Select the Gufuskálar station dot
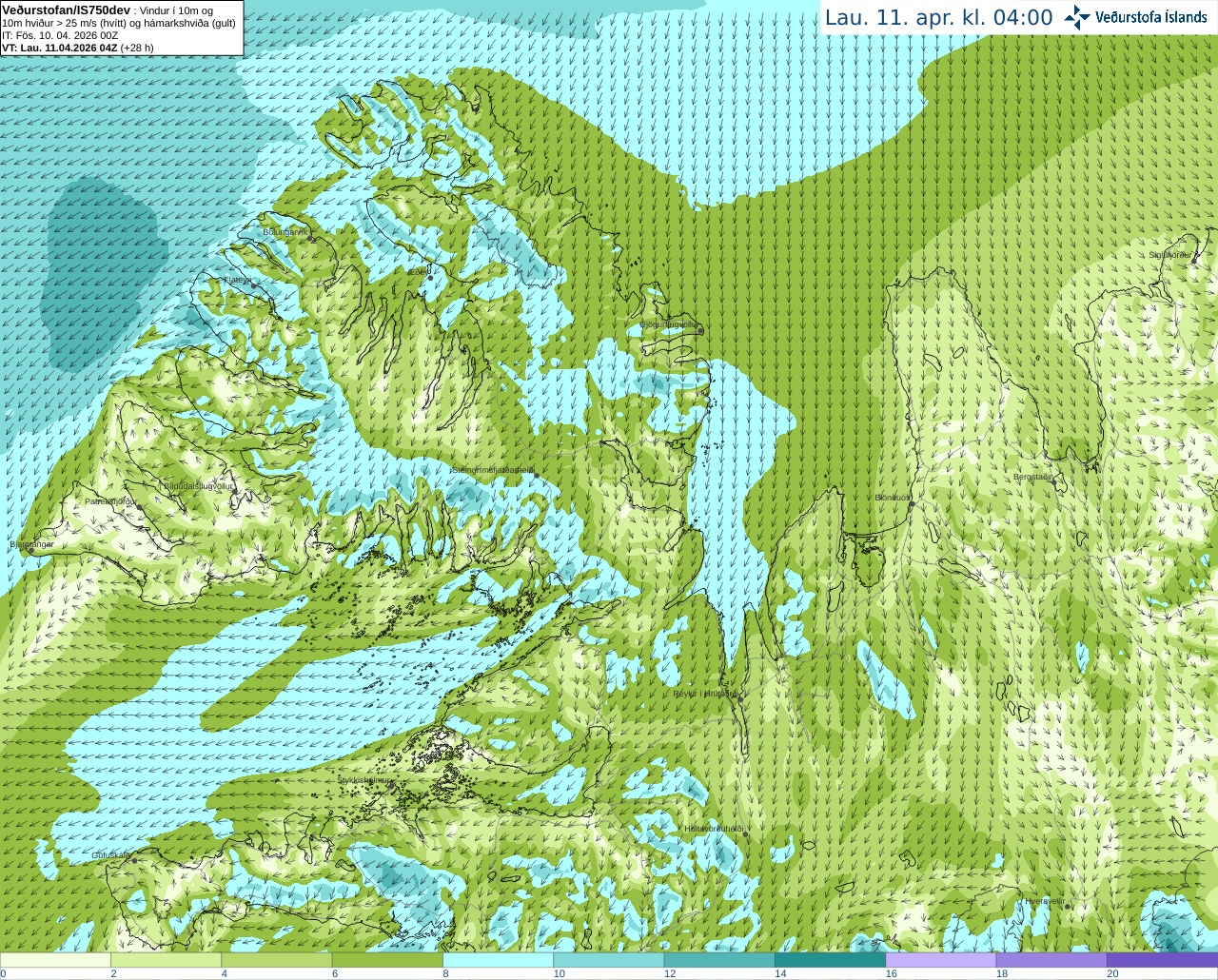 tap(134, 860)
